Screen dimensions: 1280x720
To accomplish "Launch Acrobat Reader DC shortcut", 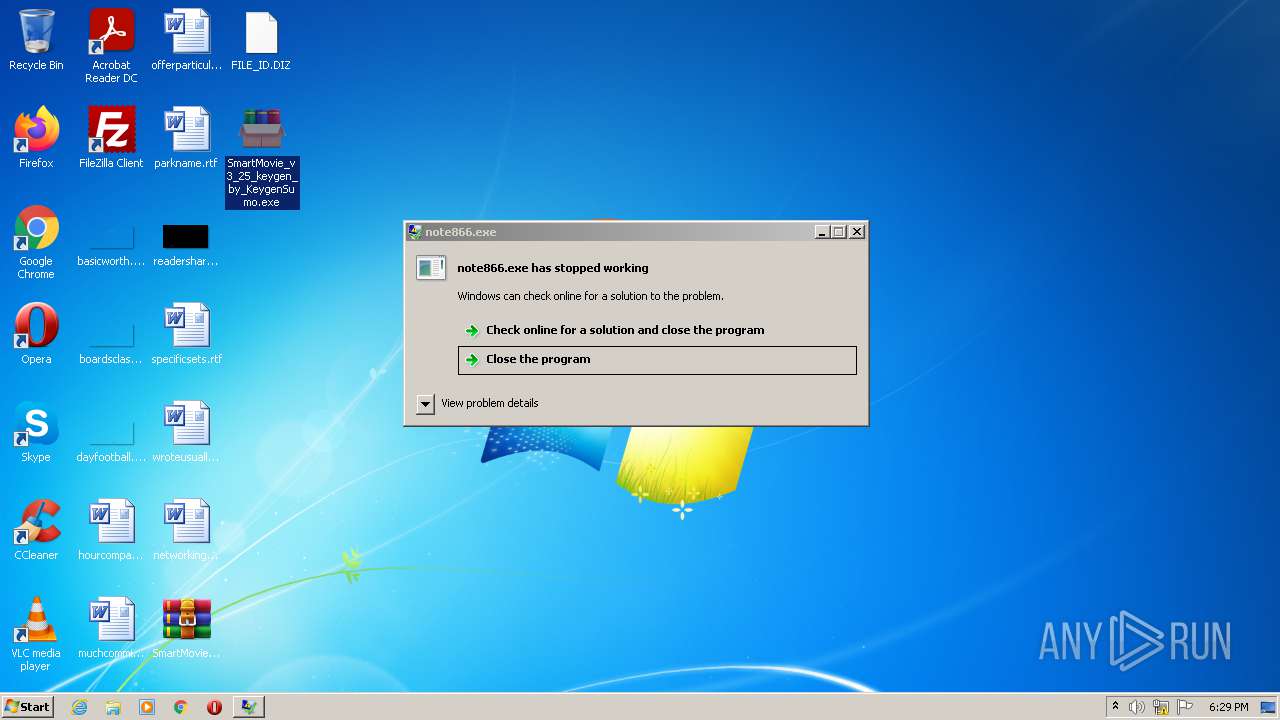I will click(111, 45).
